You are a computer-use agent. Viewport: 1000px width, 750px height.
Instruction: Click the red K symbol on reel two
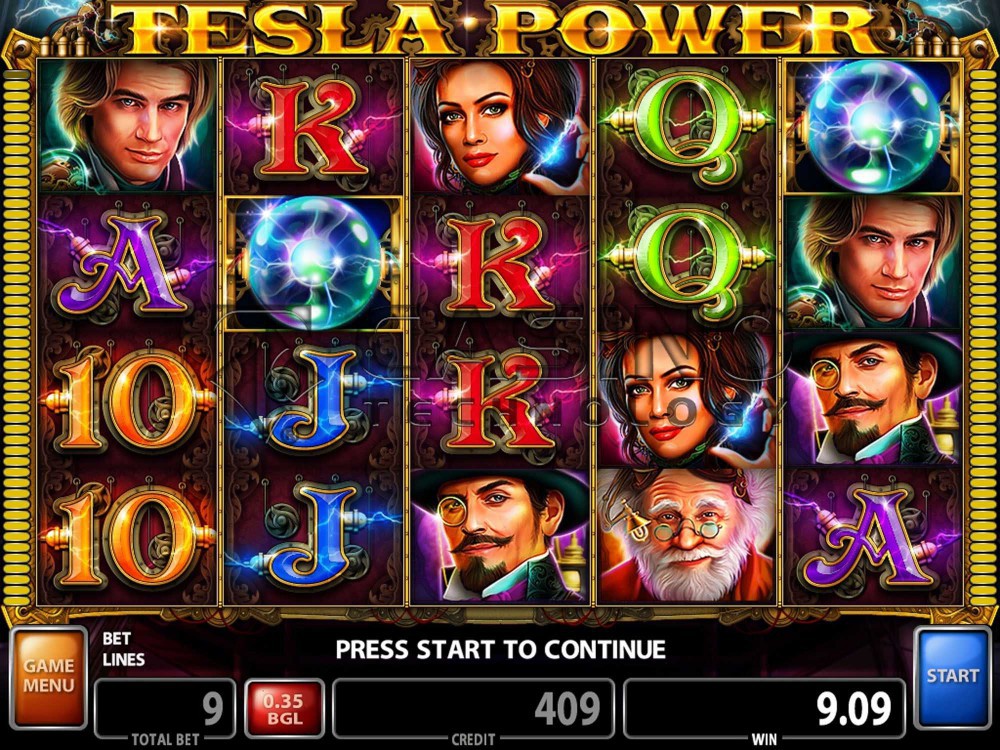click(314, 126)
